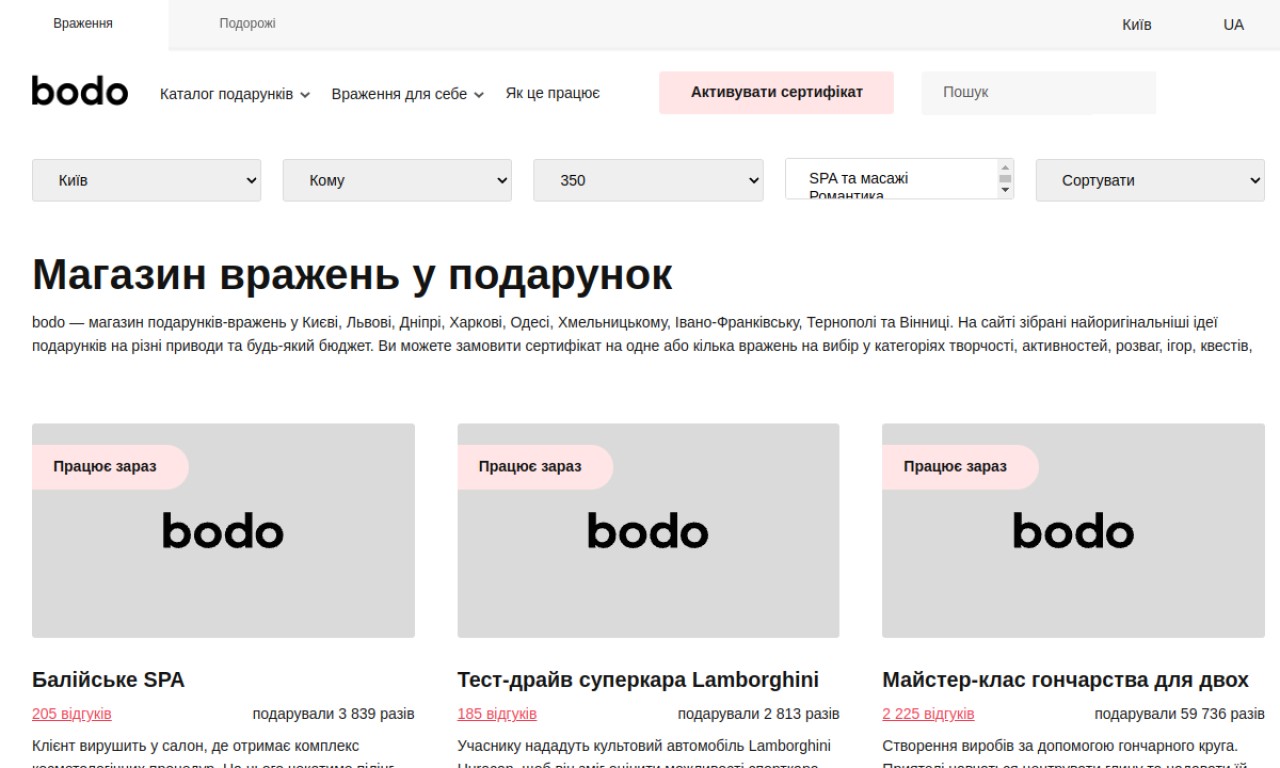Open the Балійське SPA card image
The height and width of the screenshot is (768, 1280).
tap(223, 530)
